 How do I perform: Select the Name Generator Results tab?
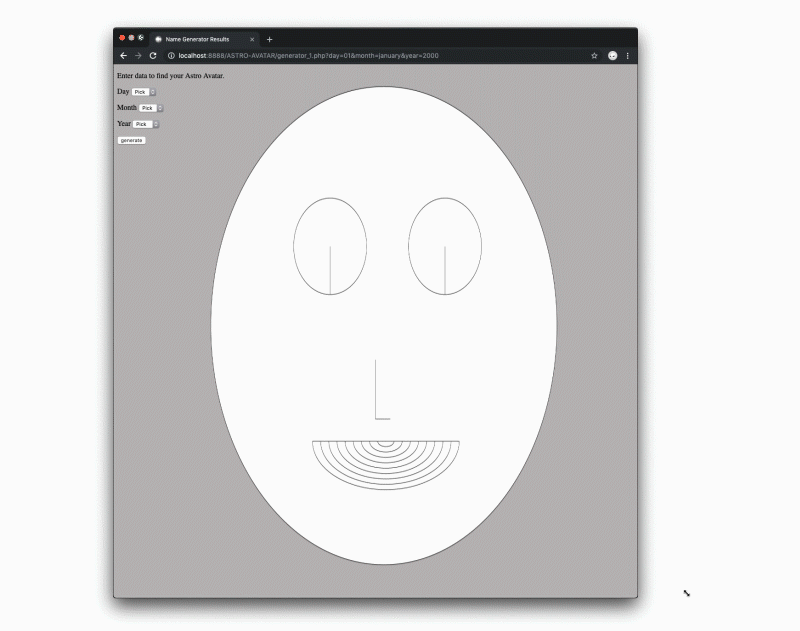click(x=204, y=39)
